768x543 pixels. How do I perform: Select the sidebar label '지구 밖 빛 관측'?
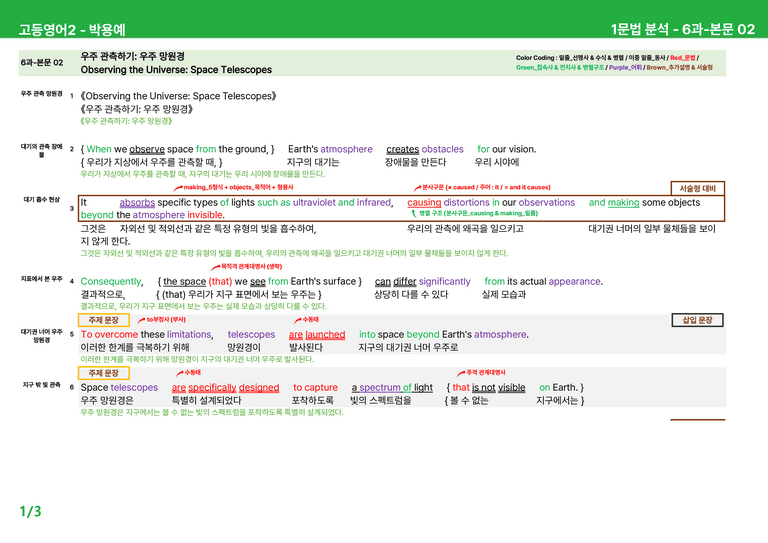point(42,385)
